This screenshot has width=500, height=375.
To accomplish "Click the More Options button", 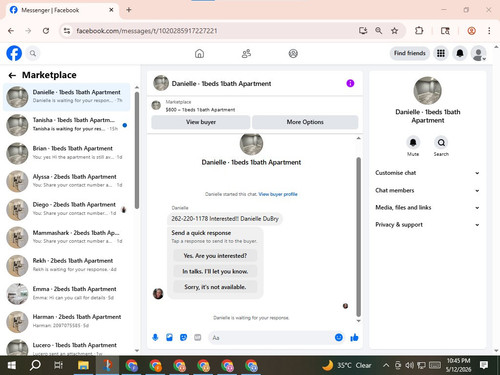I will 305,122.
